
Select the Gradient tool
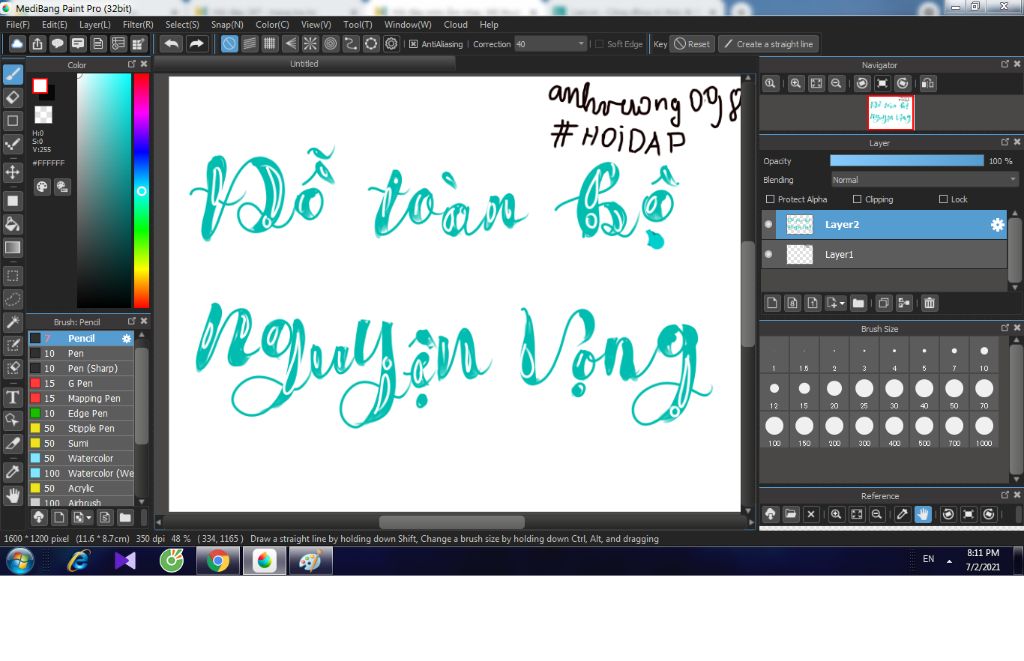click(x=12, y=248)
